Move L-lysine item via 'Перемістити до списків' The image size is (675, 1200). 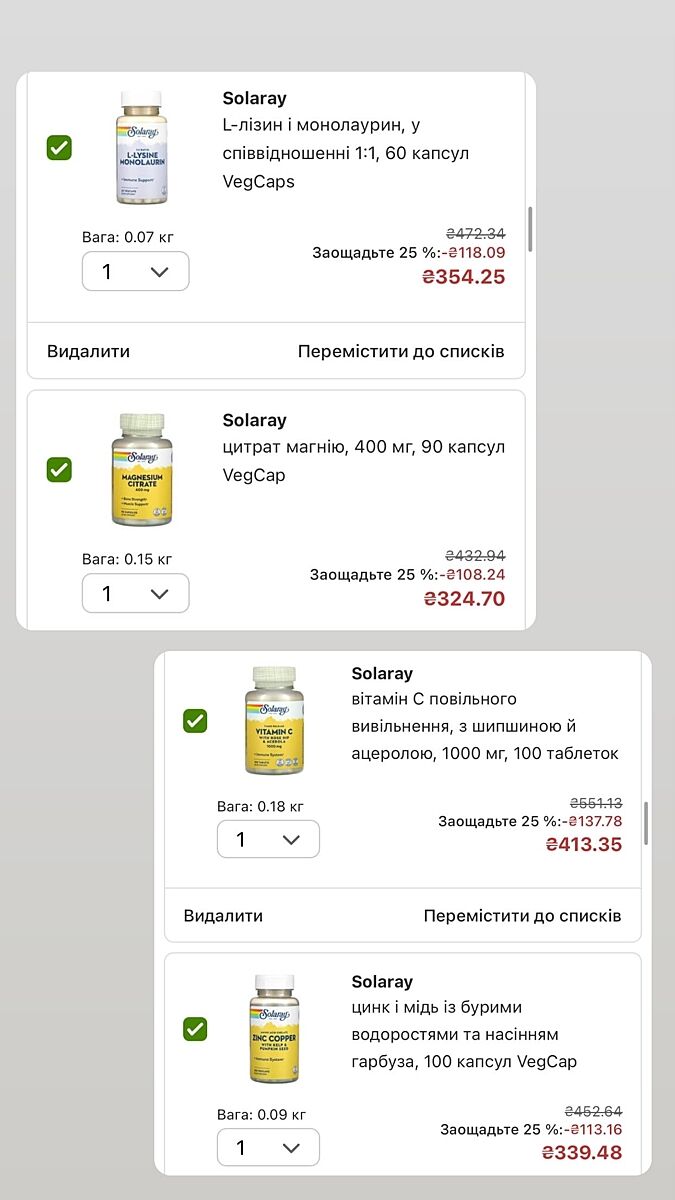tap(401, 351)
